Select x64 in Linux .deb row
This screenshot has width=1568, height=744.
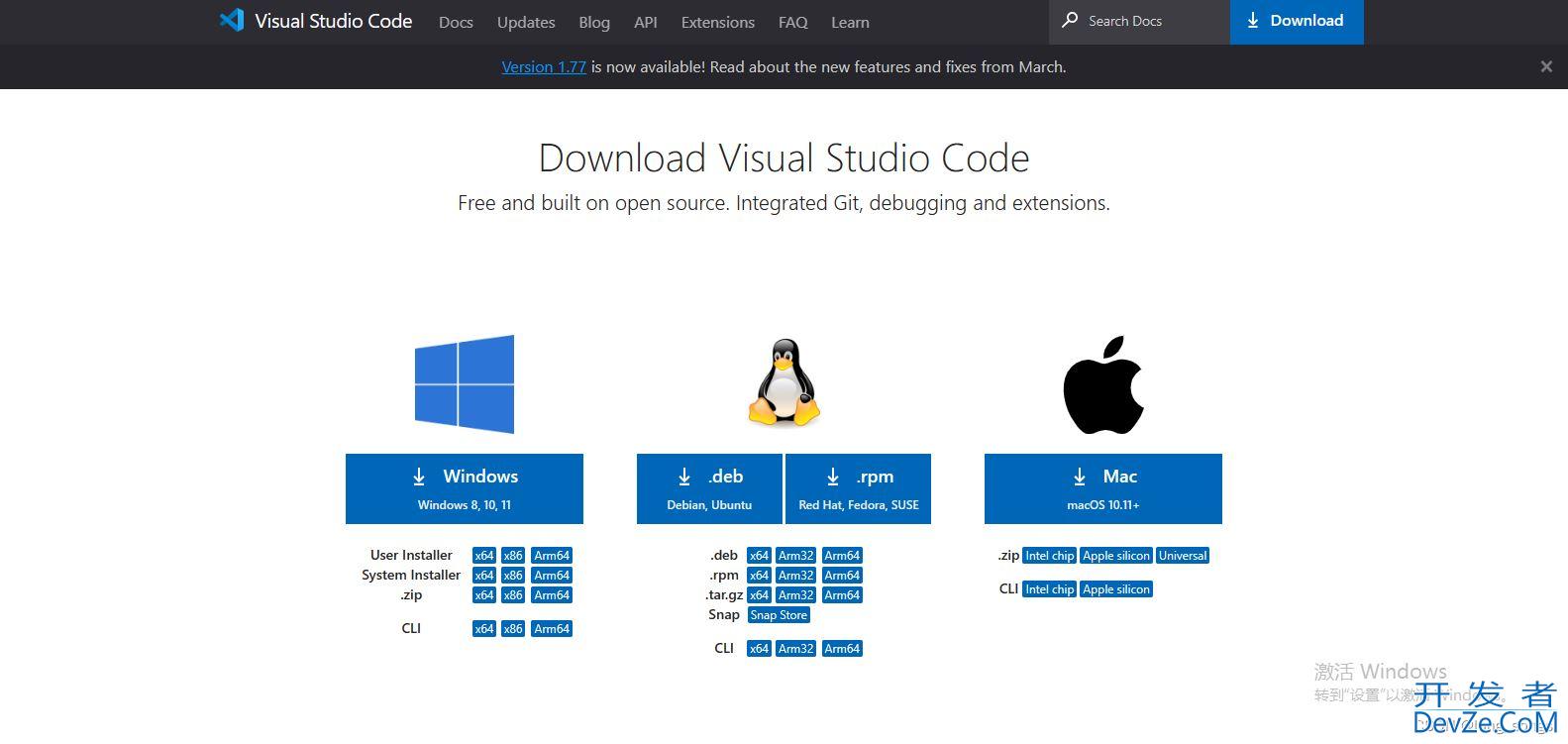coord(759,556)
